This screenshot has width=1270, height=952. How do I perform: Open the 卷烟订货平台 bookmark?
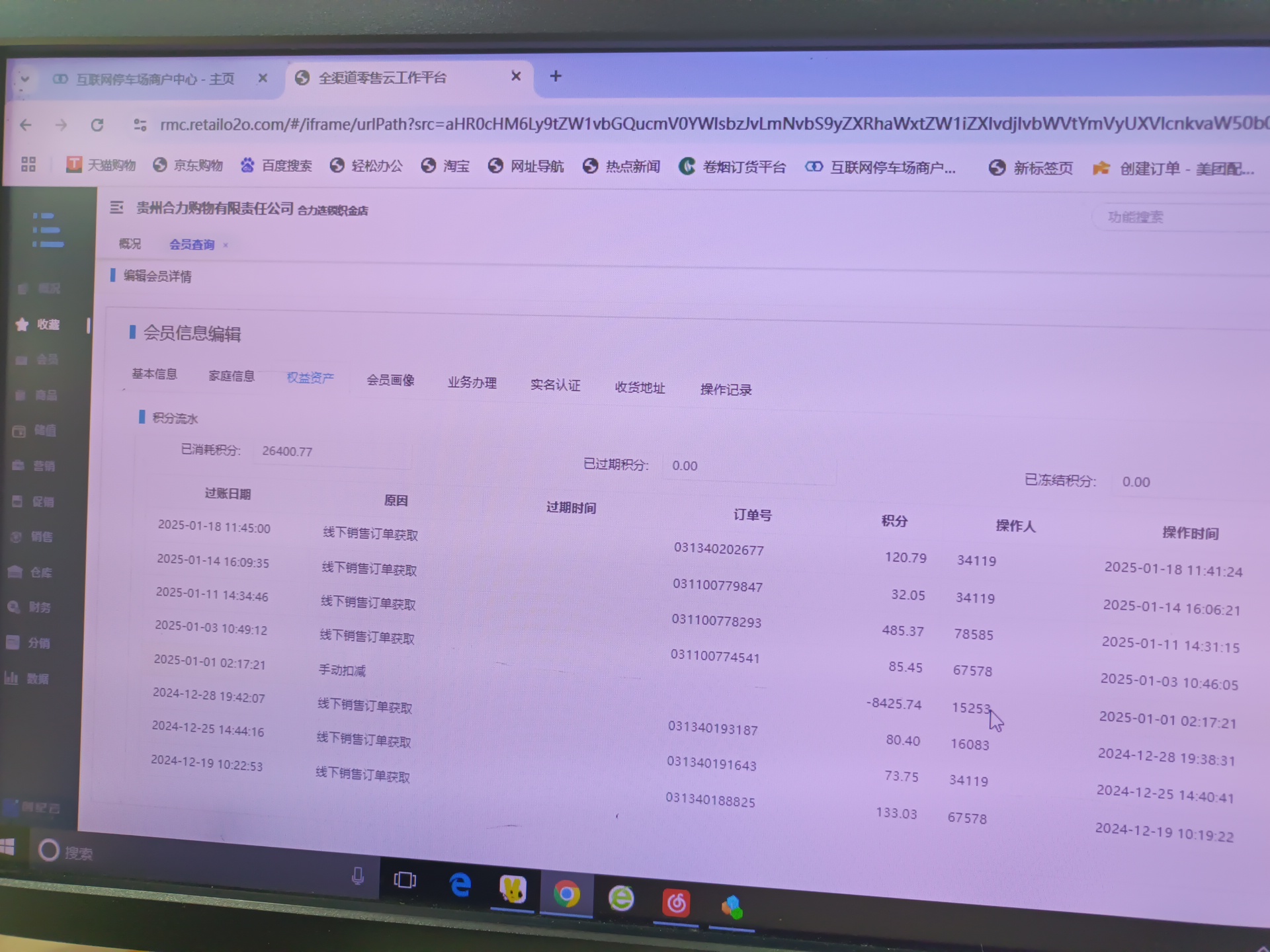coord(732,167)
